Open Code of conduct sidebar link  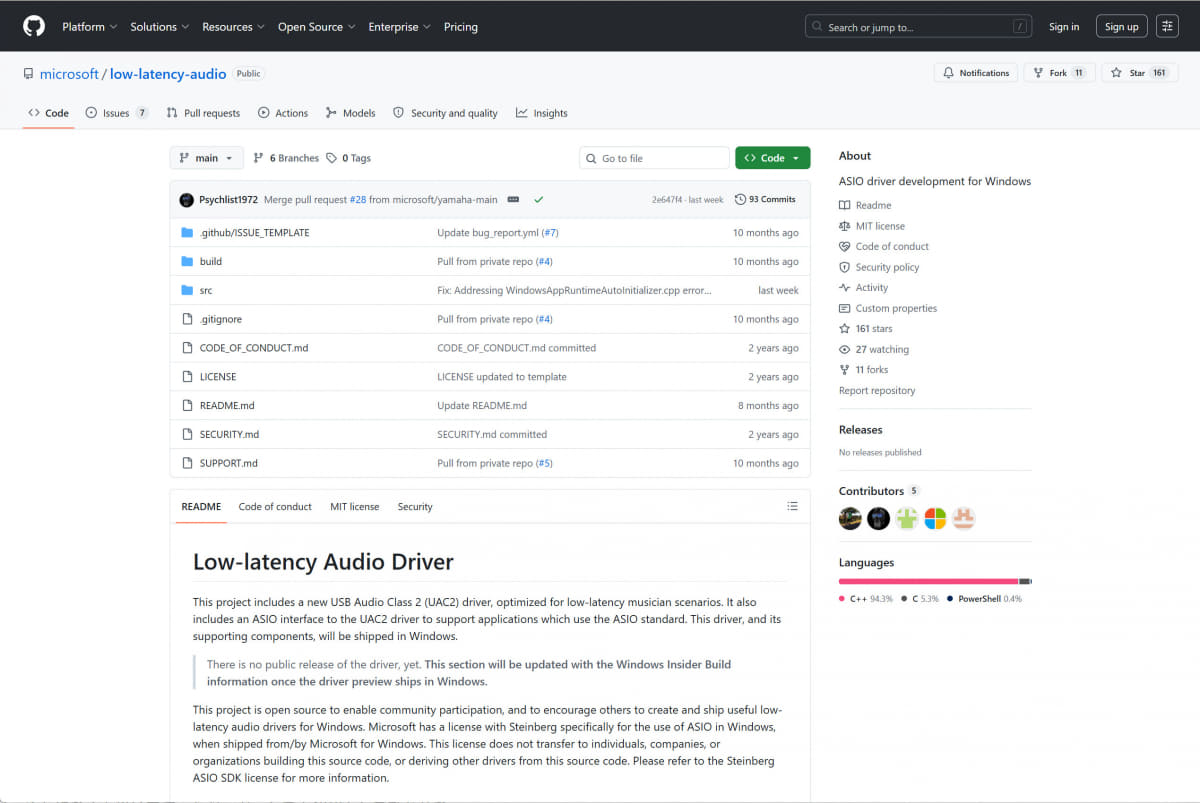pyautogui.click(x=884, y=246)
